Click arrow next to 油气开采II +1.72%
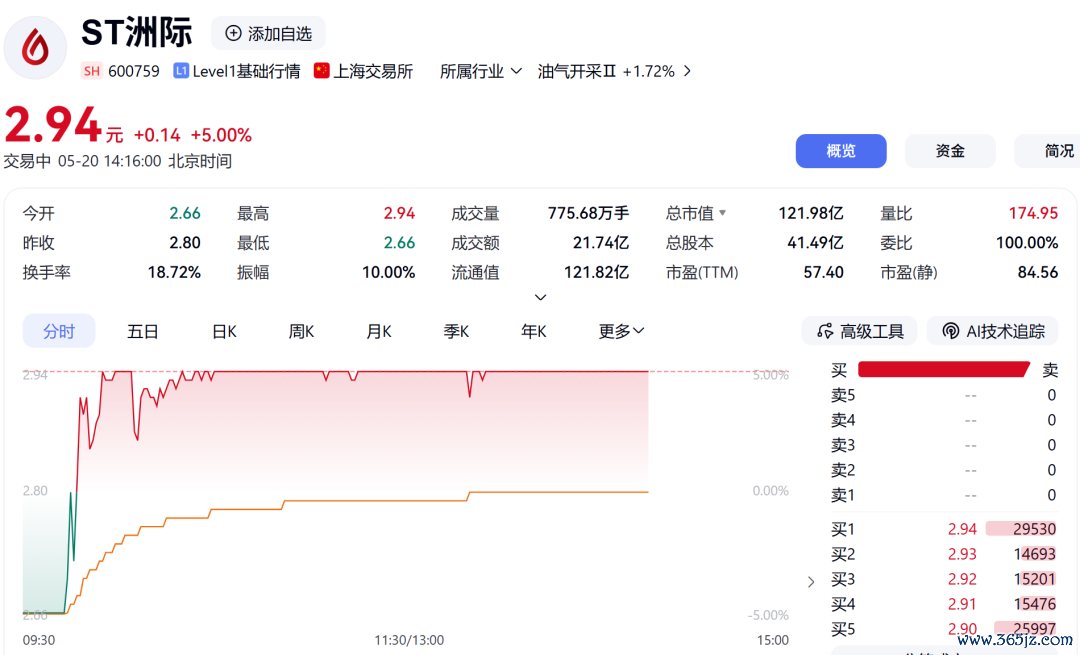Screen dimensions: 1080x655 coord(687,71)
